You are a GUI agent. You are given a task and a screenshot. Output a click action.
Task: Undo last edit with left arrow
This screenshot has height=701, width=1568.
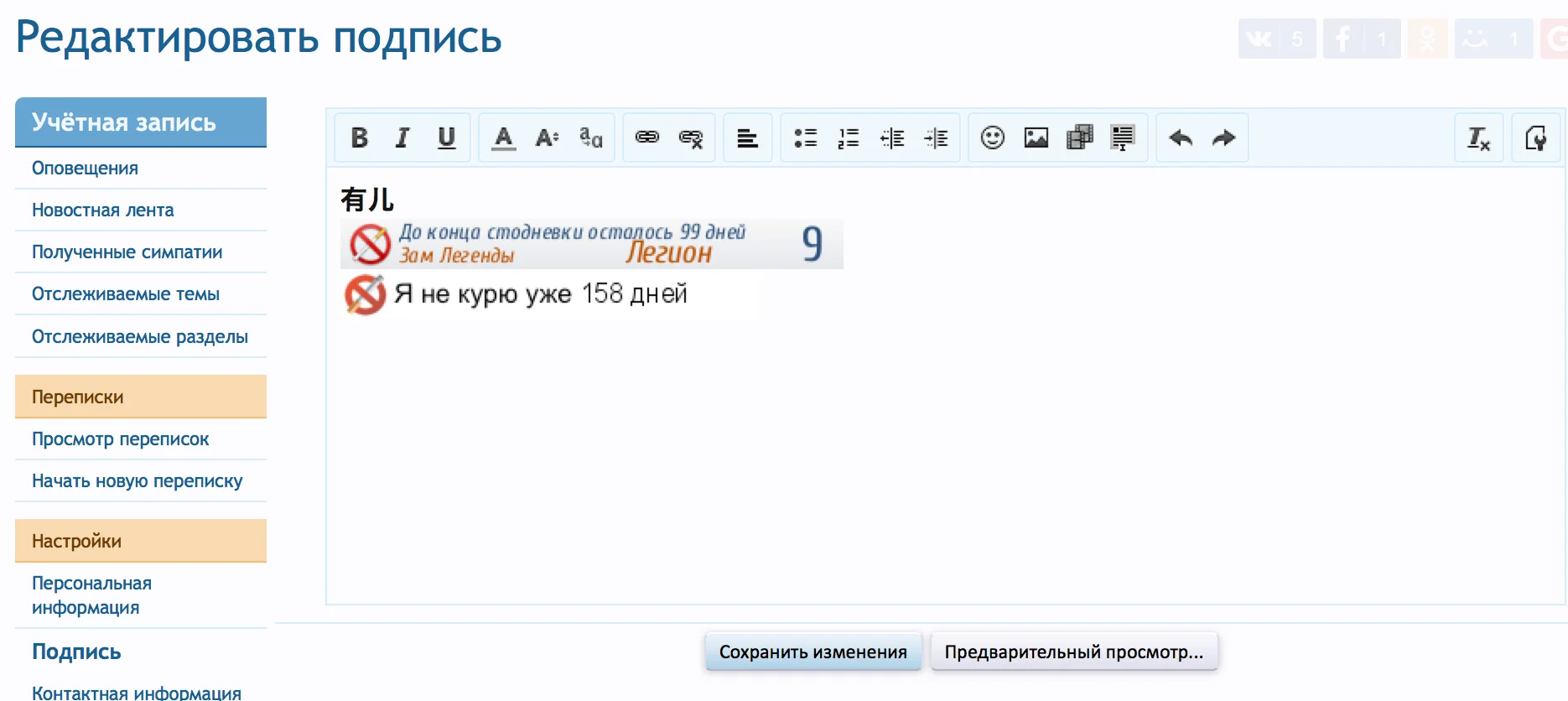(1181, 138)
